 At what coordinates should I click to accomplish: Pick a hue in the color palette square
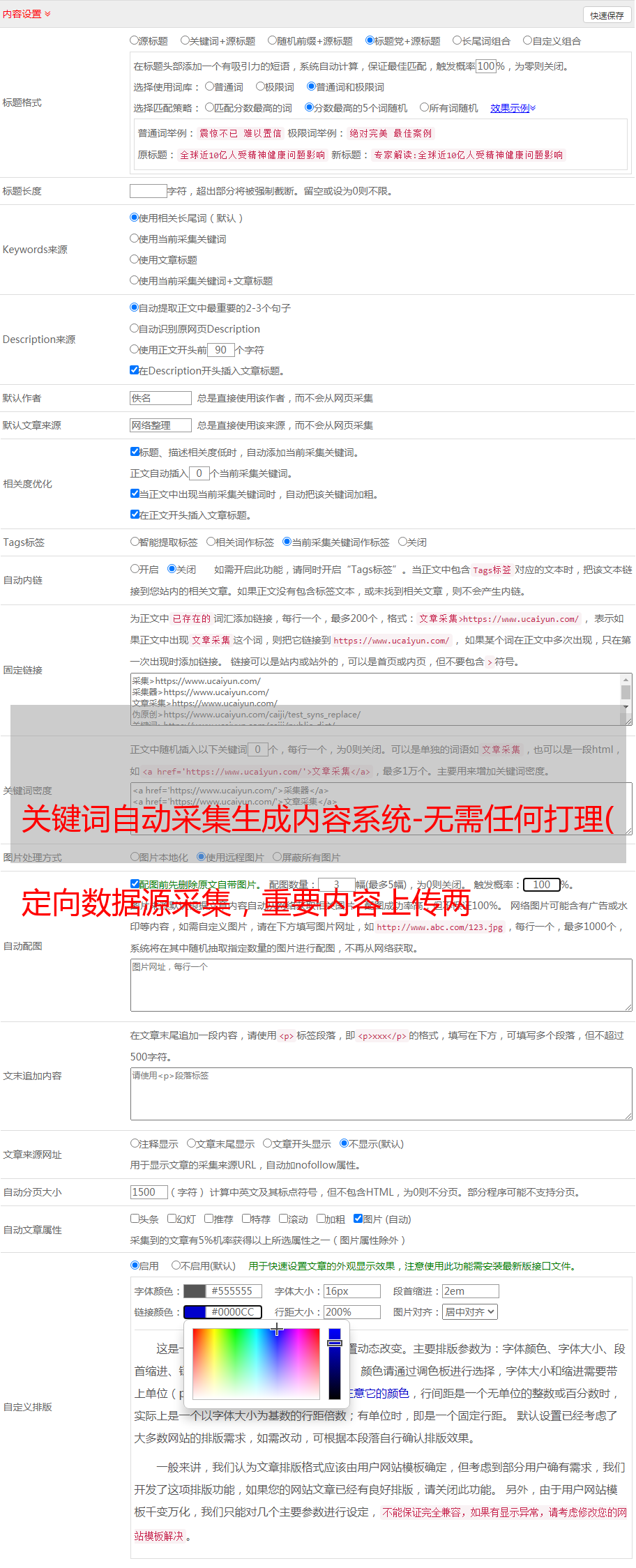[x=256, y=1364]
